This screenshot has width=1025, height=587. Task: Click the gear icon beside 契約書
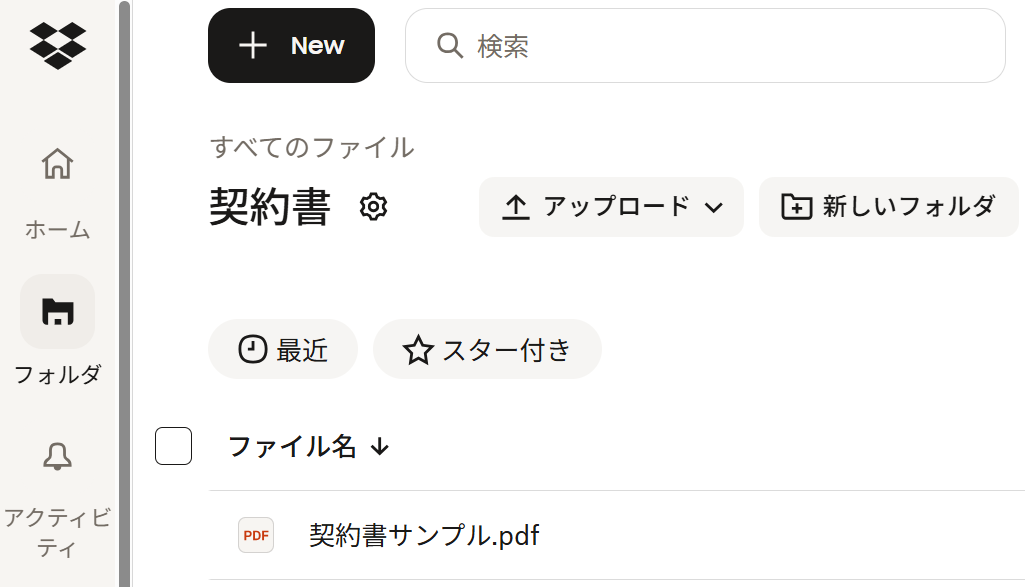[x=373, y=207]
